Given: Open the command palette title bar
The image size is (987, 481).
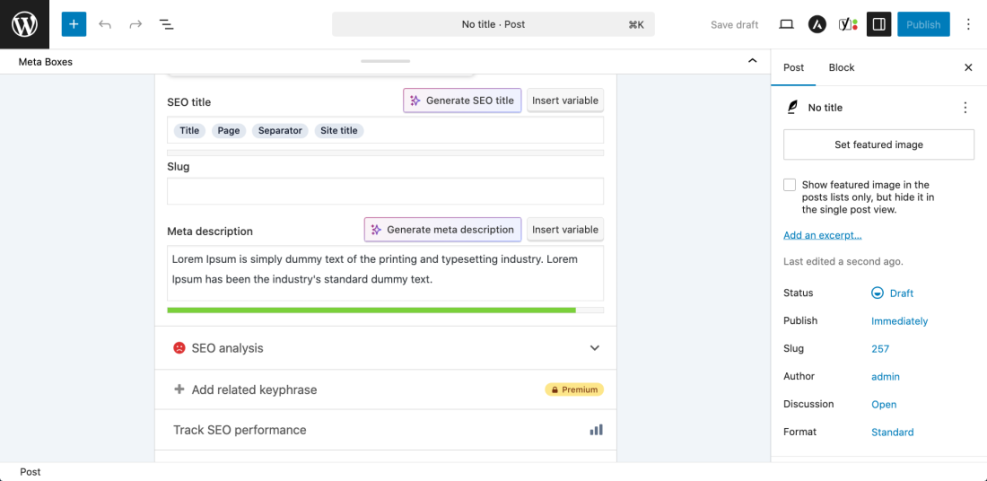Looking at the screenshot, I should click(494, 25).
